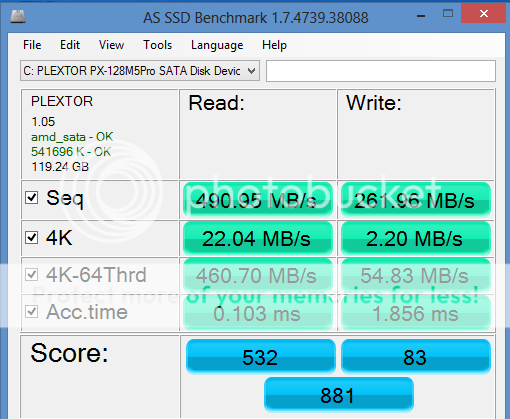
Task: Click the firmware version 1.05 text
Action: click(43, 122)
